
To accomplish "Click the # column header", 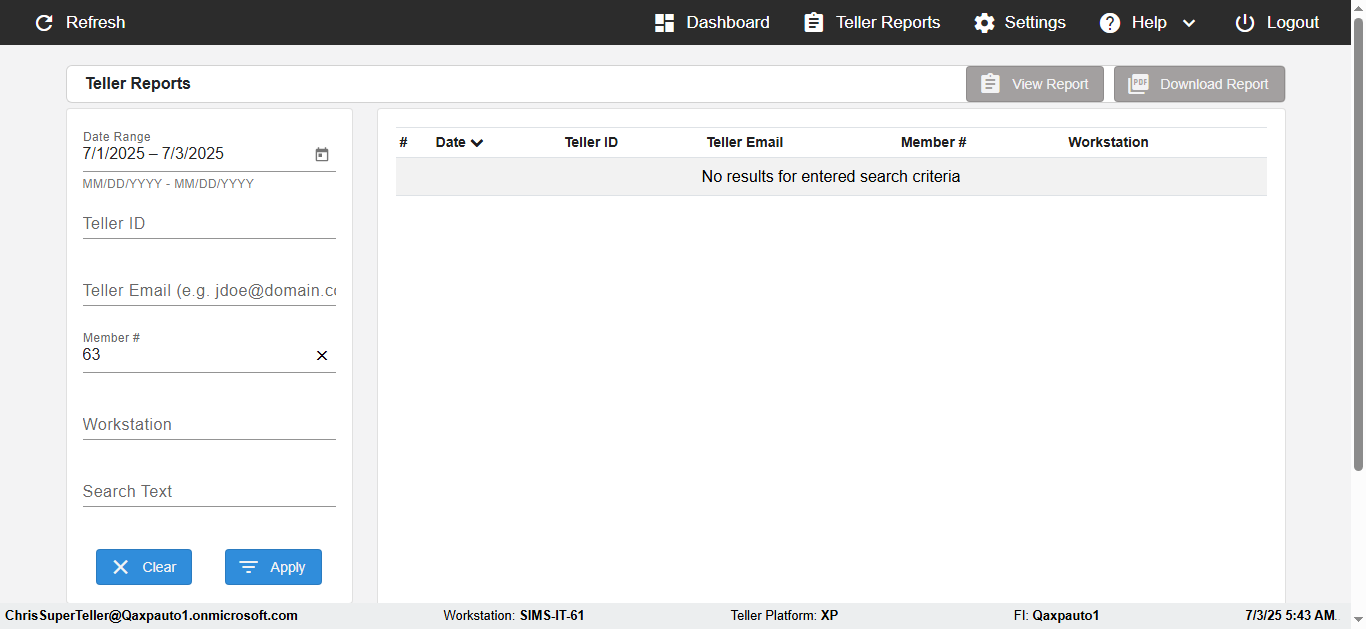I will click(403, 142).
